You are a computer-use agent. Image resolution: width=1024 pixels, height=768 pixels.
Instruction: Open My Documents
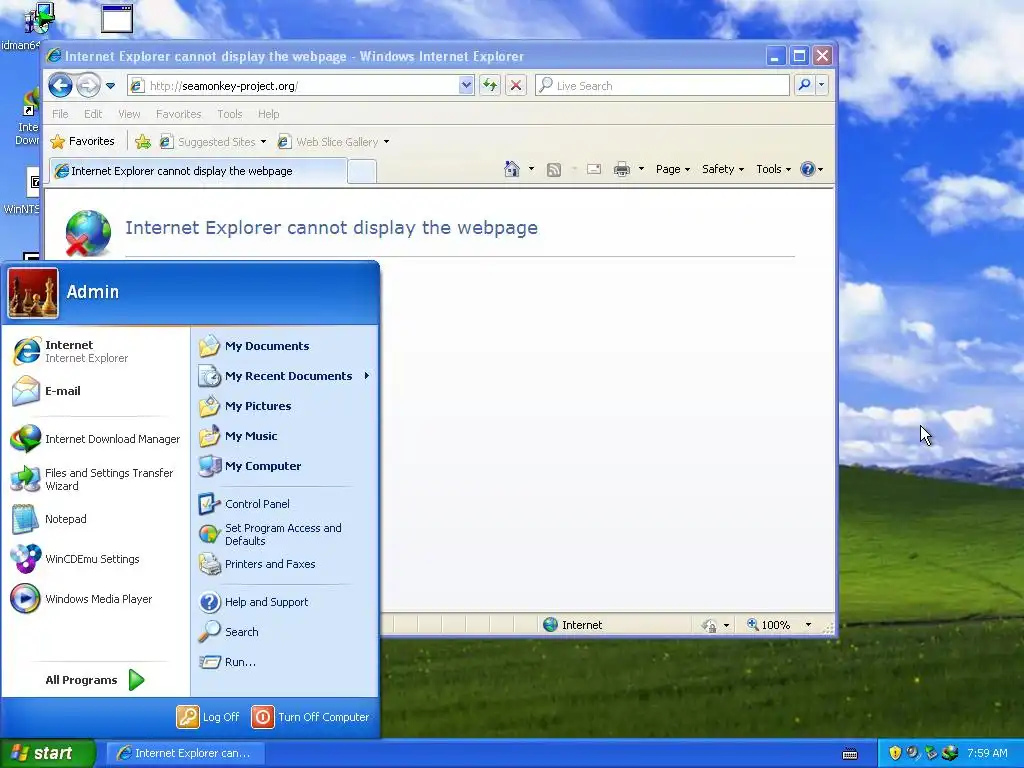pos(285,346)
